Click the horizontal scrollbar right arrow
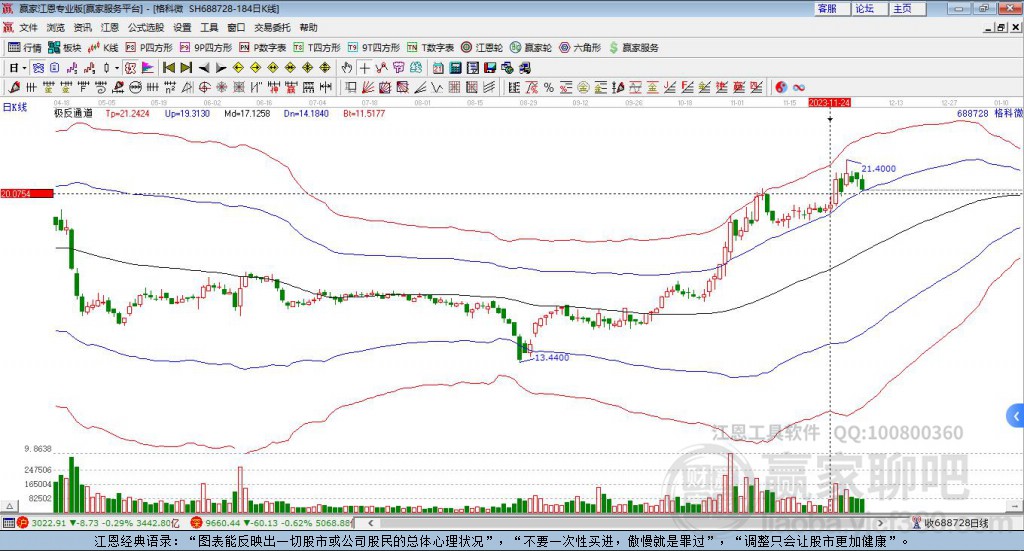1024x551 pixels. (880, 523)
